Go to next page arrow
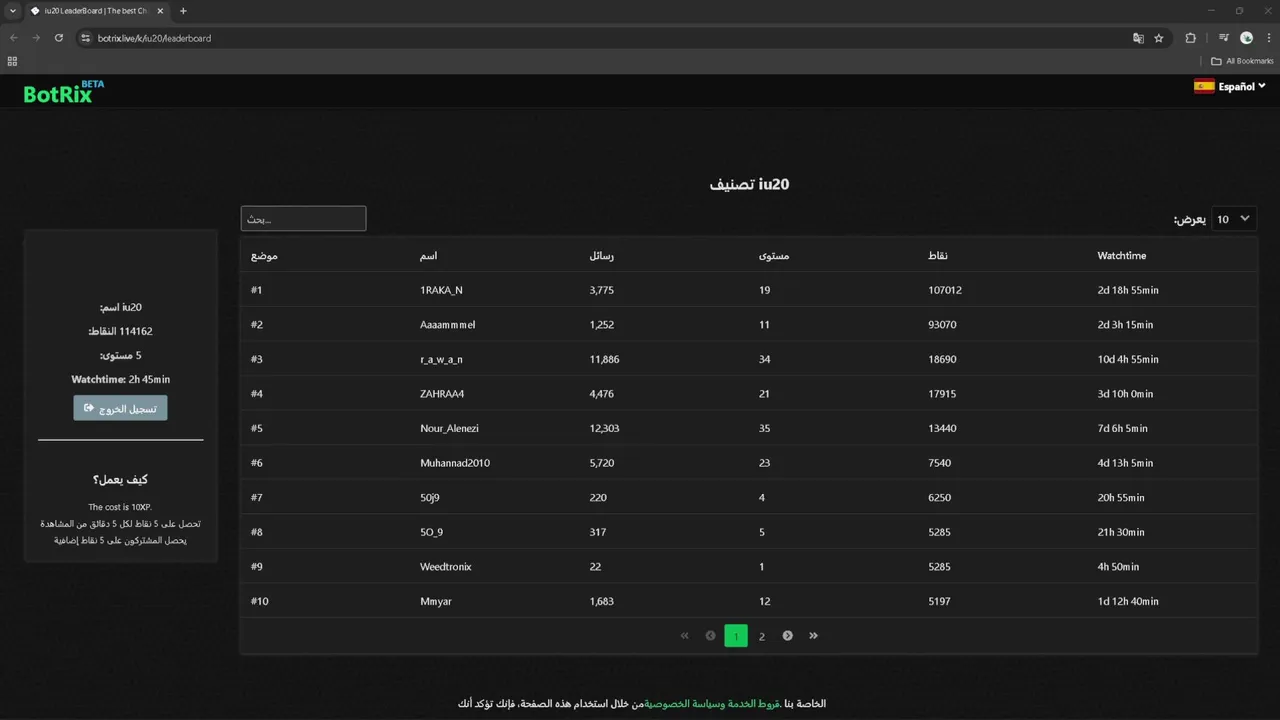 click(788, 636)
